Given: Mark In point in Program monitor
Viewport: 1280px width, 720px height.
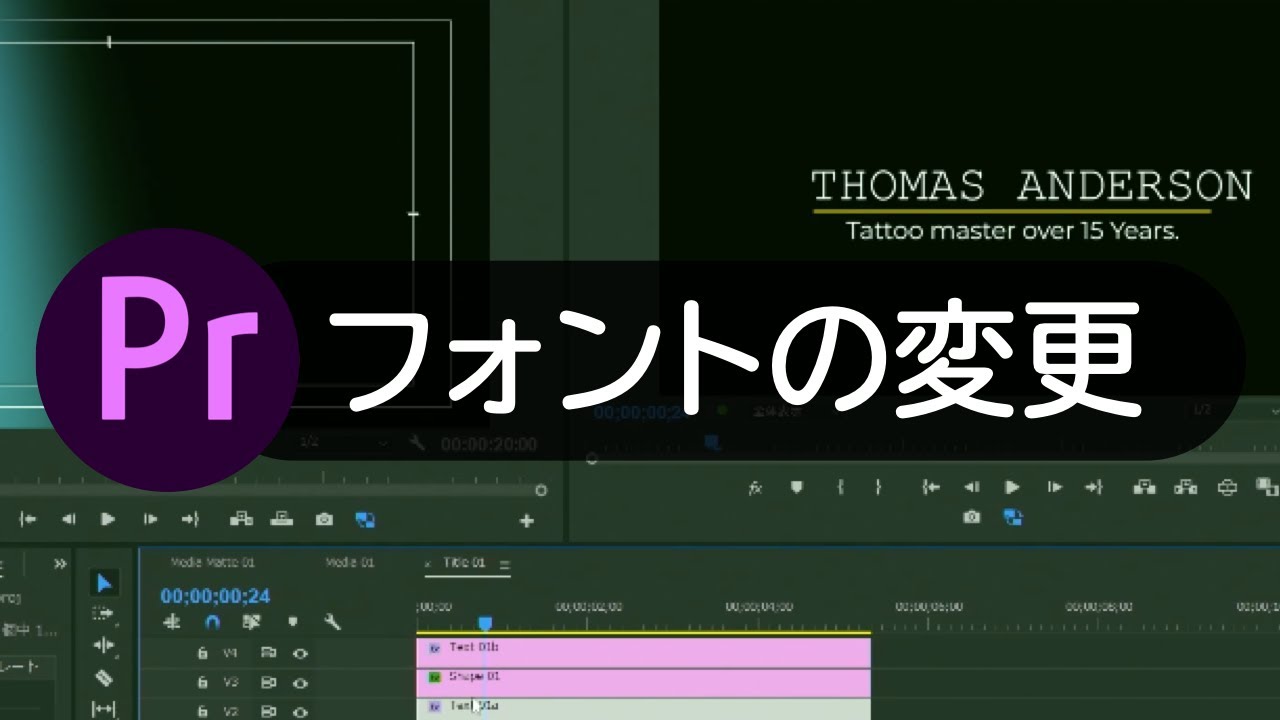Looking at the screenshot, I should pyautogui.click(x=841, y=487).
